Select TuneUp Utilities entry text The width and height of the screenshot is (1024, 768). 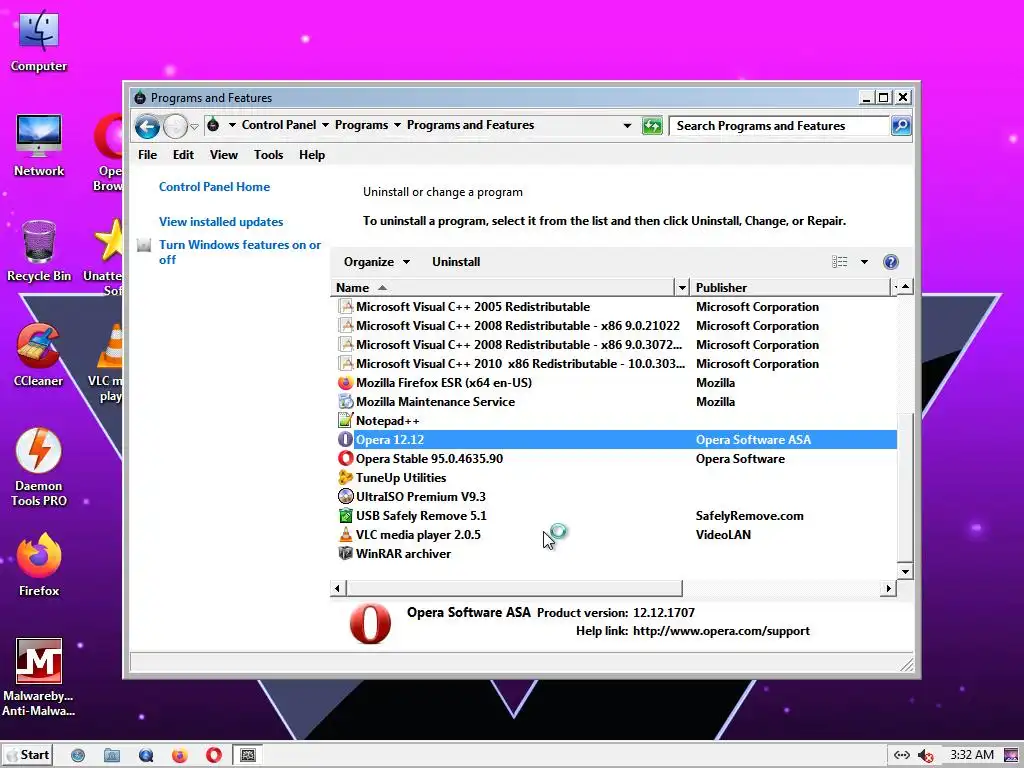tap(401, 477)
